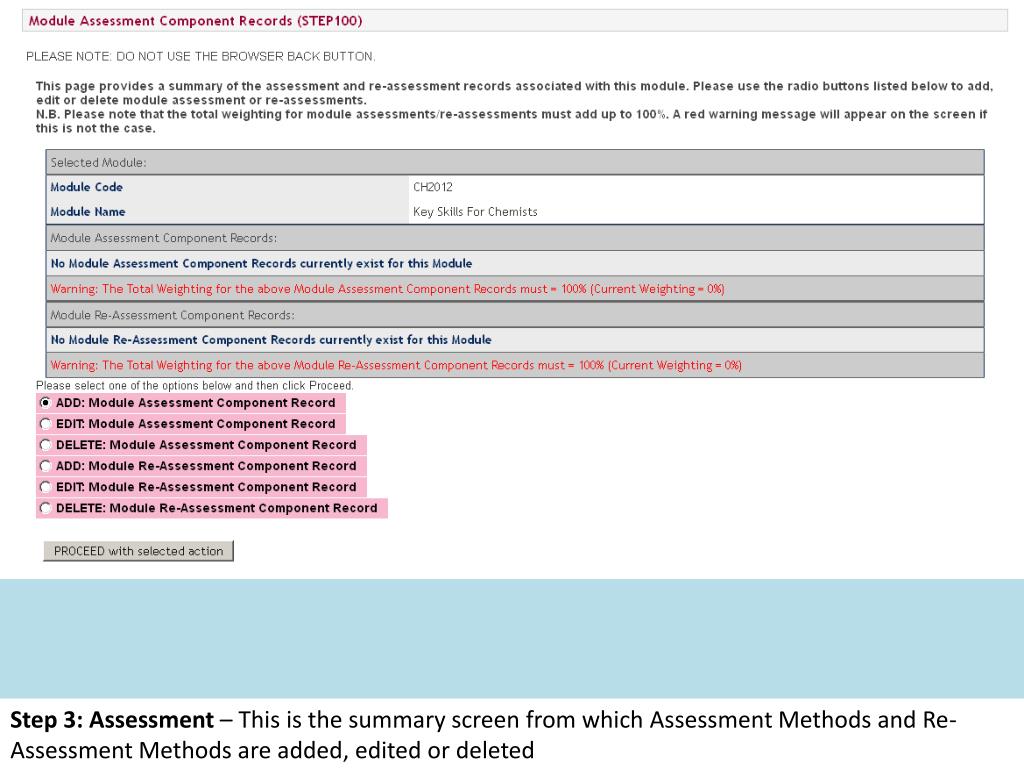Click the module code value CH2012

(x=432, y=187)
